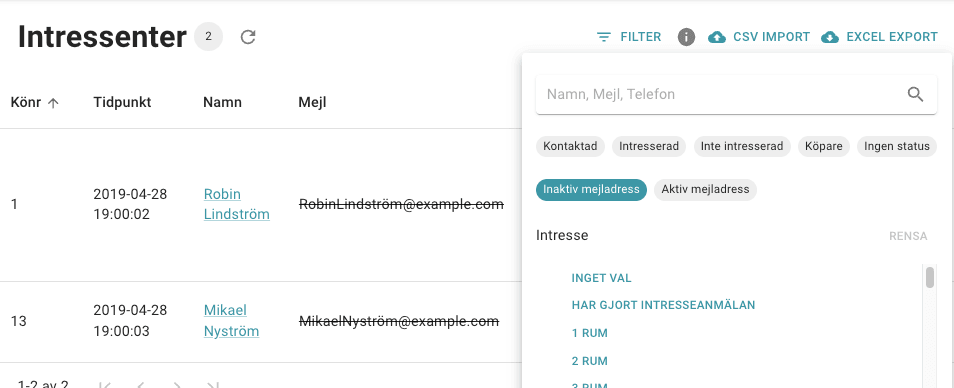Viewport: 954px width, 388px height.
Task: Deselect the Inaktiv mejladress chip
Action: [591, 189]
